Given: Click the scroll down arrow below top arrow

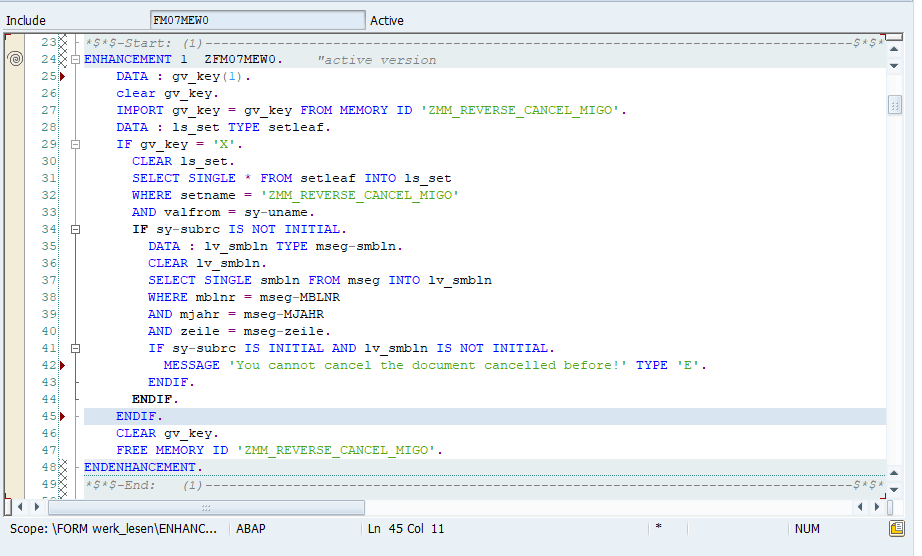Looking at the screenshot, I should click(x=894, y=66).
